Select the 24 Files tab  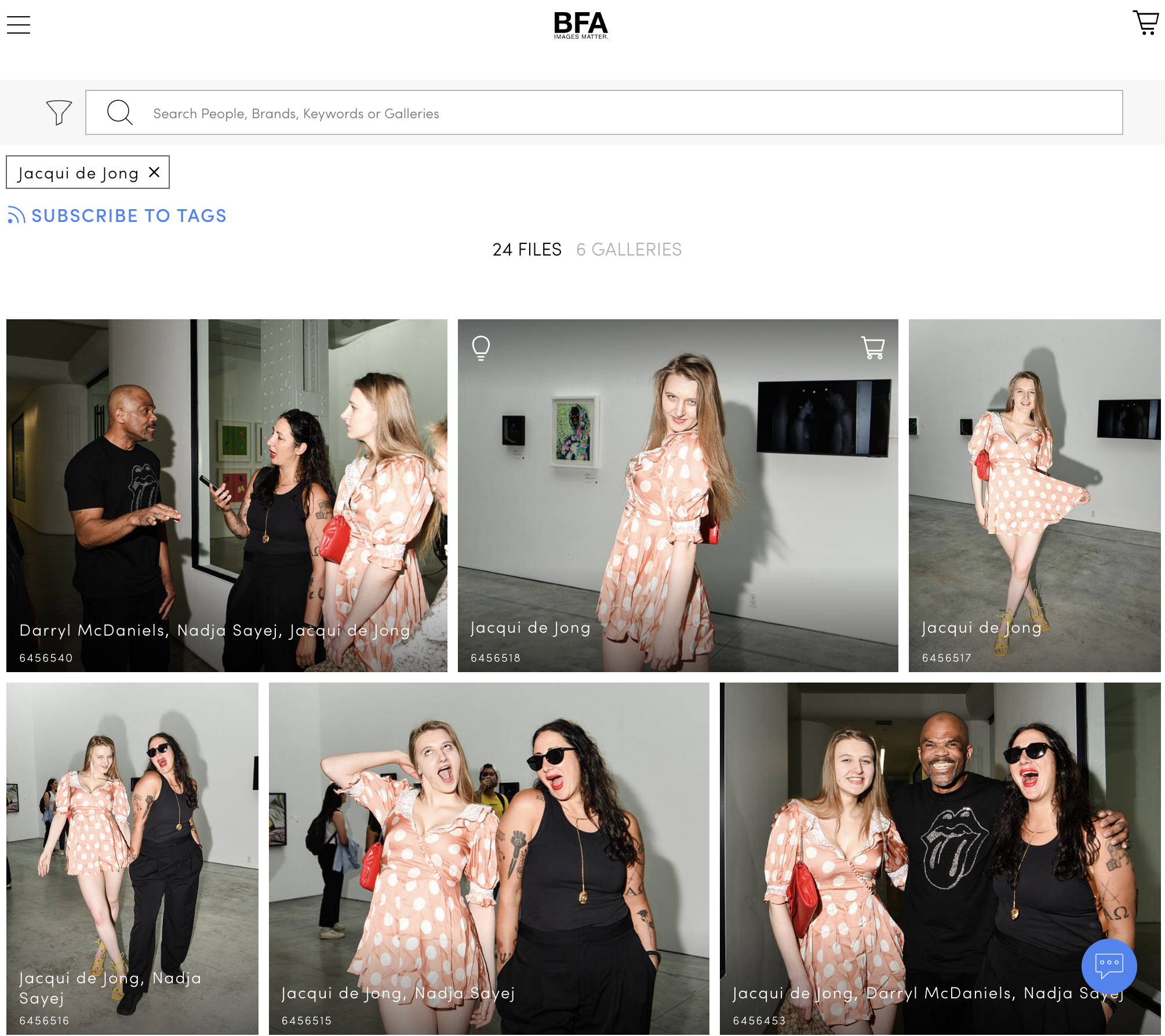point(527,250)
